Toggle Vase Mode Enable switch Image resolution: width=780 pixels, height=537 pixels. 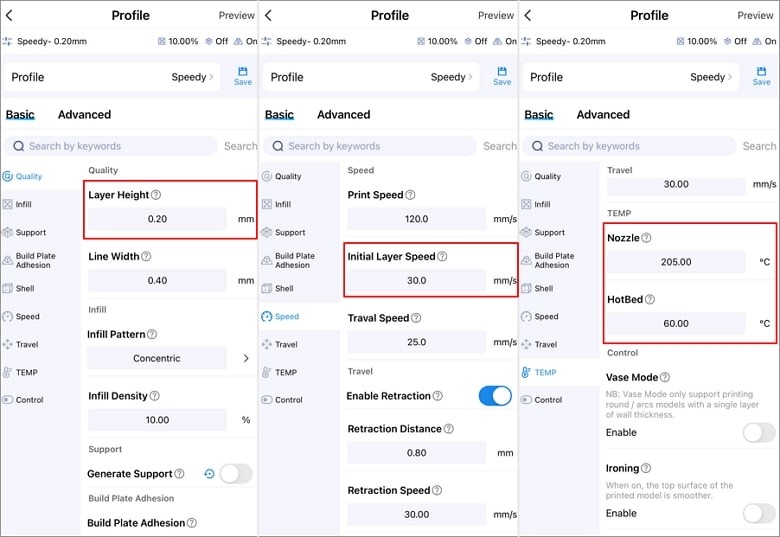(758, 432)
